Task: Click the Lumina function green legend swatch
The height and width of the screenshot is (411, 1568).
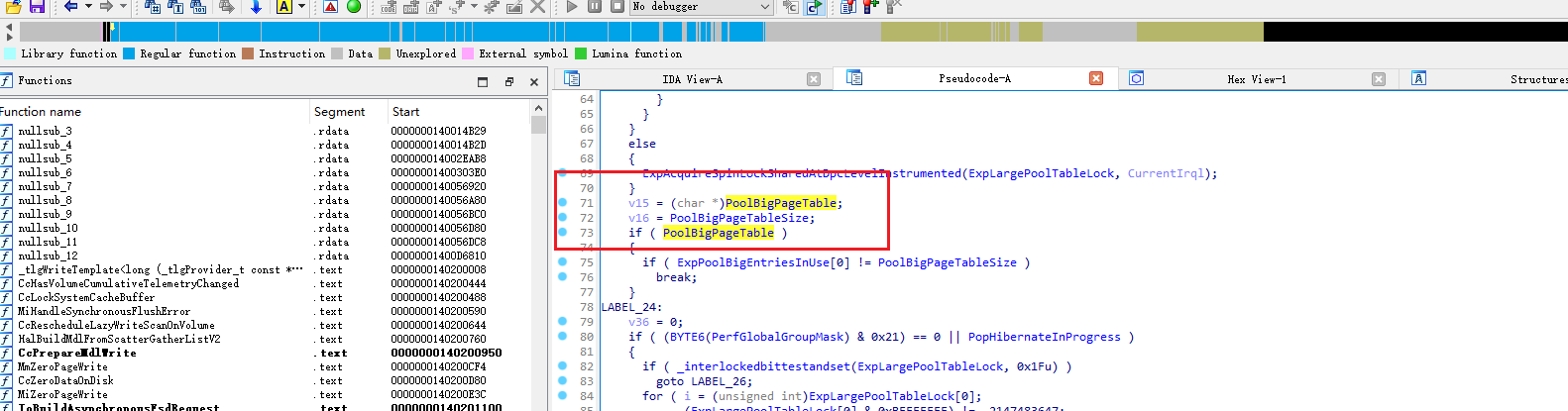Action: [x=581, y=53]
